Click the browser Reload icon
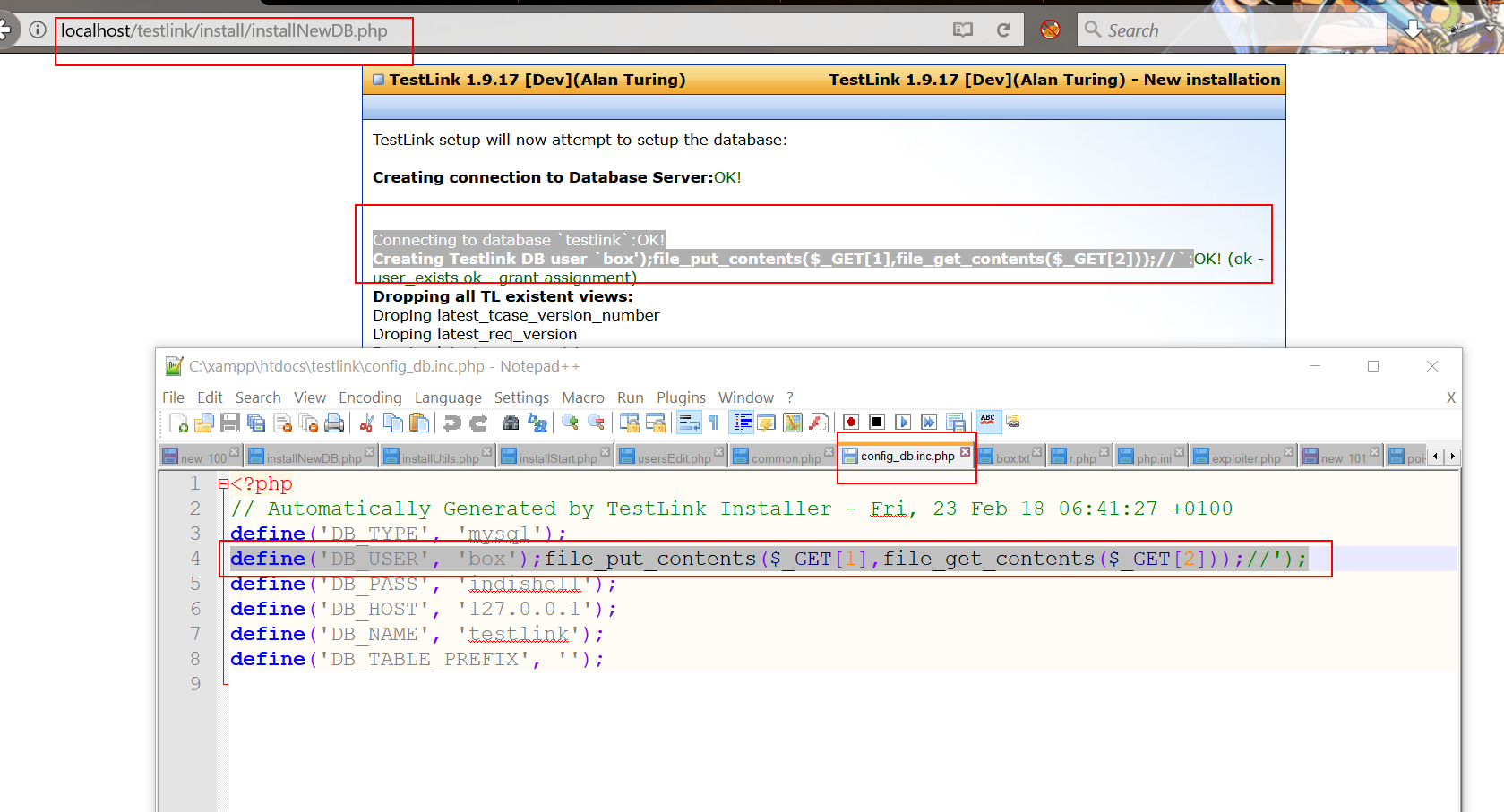 pos(1003,30)
